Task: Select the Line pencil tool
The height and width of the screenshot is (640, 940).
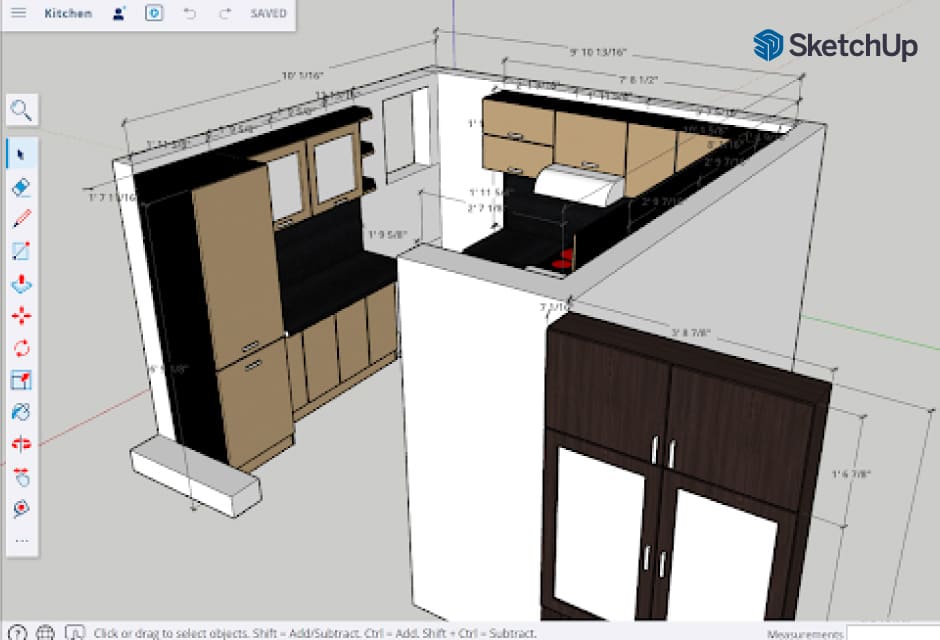Action: pyautogui.click(x=22, y=219)
